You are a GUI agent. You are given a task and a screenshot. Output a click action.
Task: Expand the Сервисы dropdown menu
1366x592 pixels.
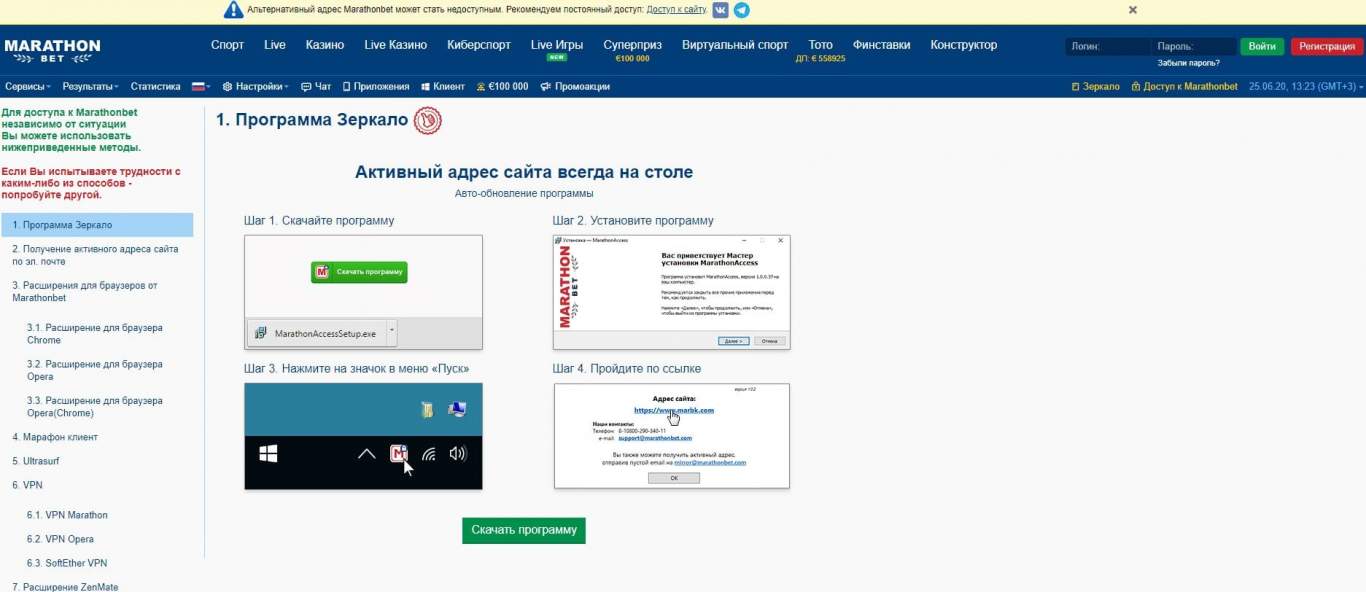click(x=28, y=87)
